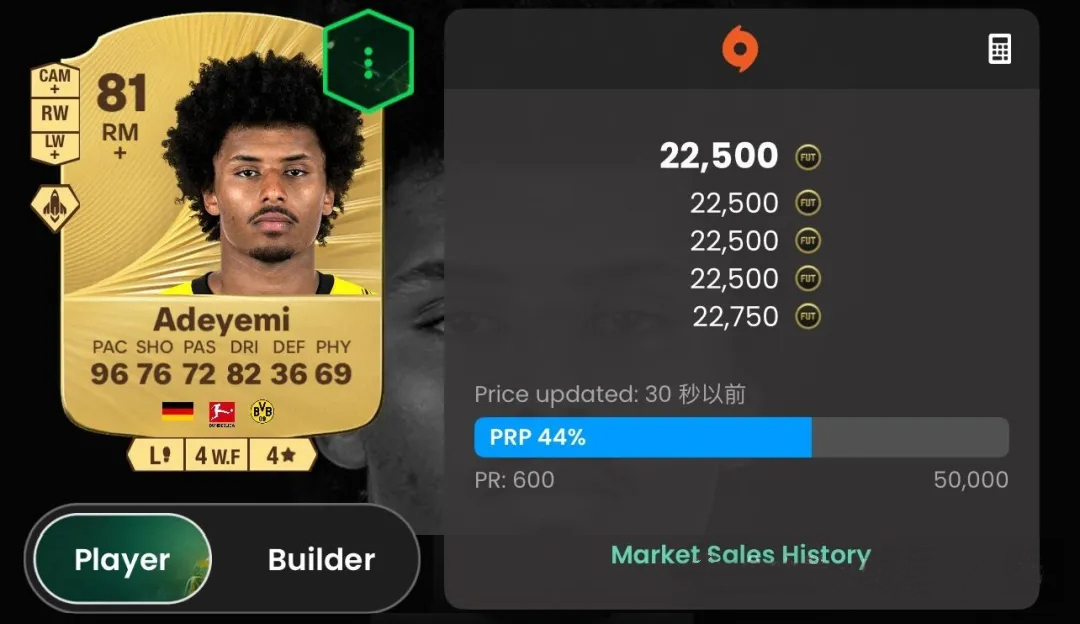Click the 22,750 price entry
The image size is (1080, 624).
[735, 317]
